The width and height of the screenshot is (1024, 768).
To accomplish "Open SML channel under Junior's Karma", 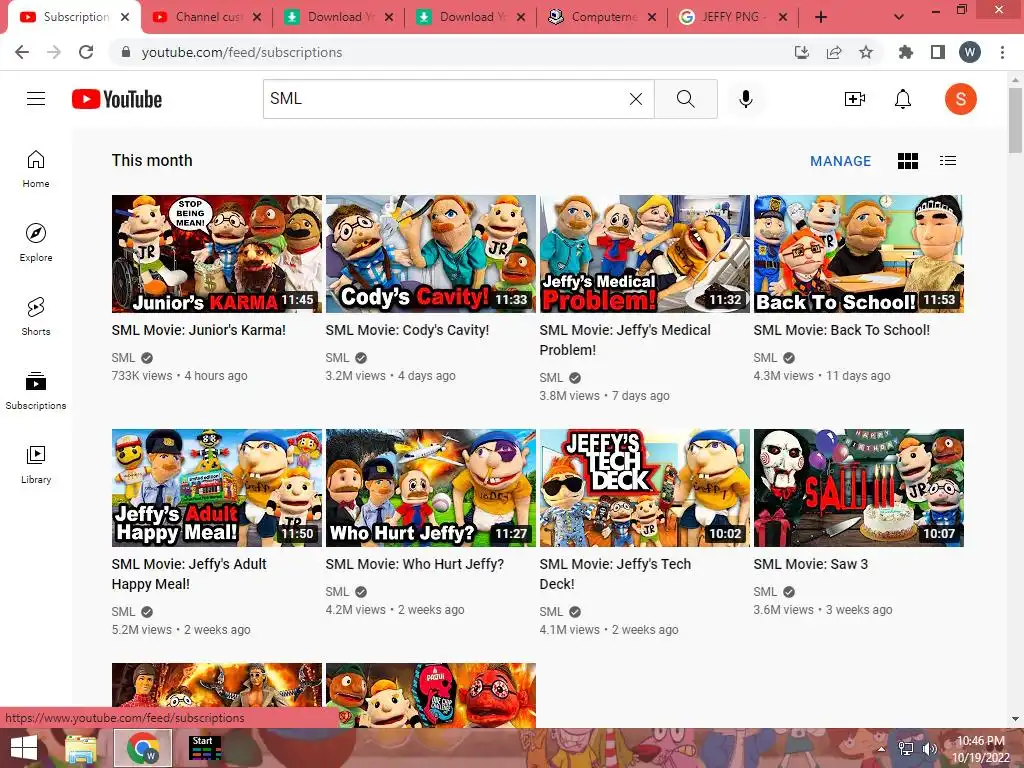I will [x=123, y=358].
